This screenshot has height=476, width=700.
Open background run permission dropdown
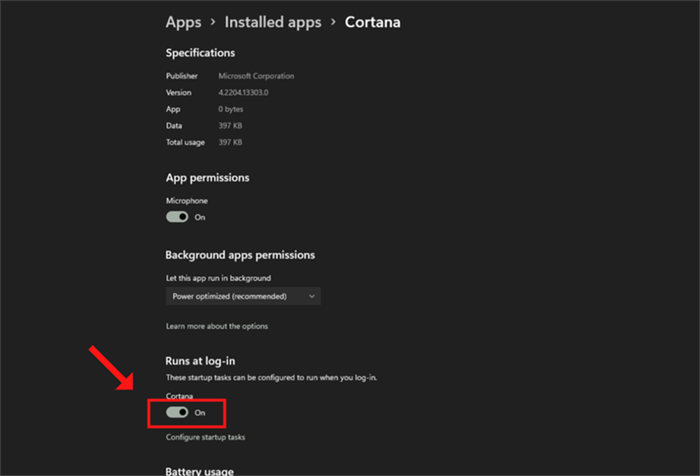pyautogui.click(x=243, y=296)
